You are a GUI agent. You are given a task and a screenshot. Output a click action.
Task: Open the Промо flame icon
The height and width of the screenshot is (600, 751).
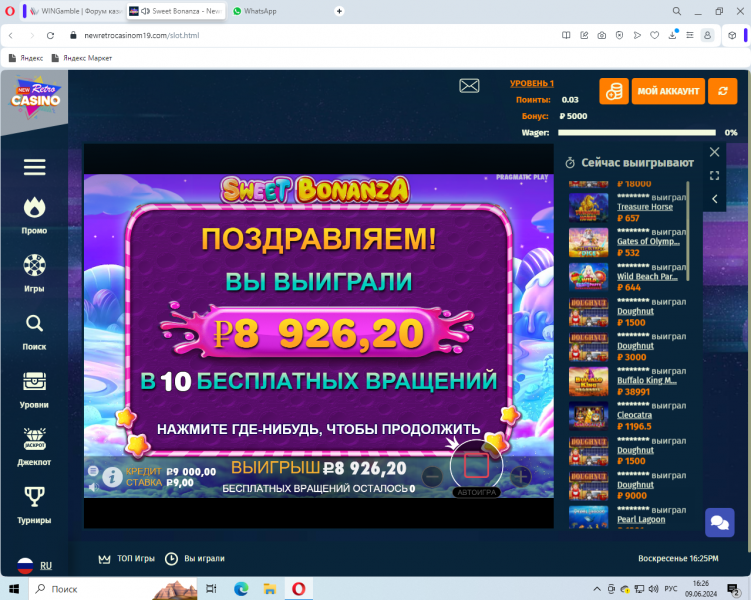[x=34, y=207]
